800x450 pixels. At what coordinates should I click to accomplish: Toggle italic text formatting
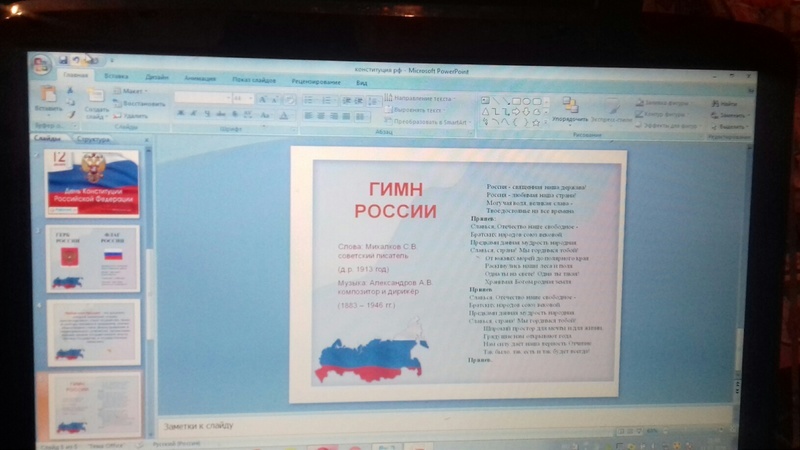click(193, 115)
